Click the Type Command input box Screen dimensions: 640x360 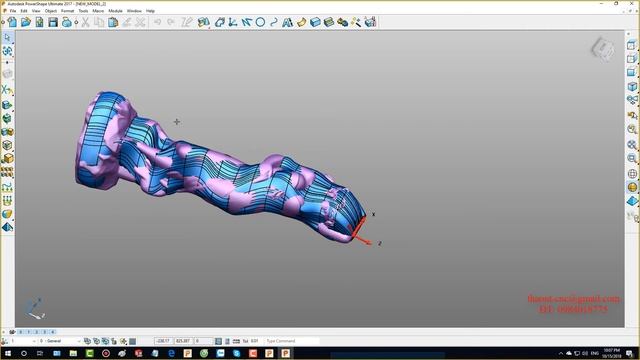pos(292,341)
